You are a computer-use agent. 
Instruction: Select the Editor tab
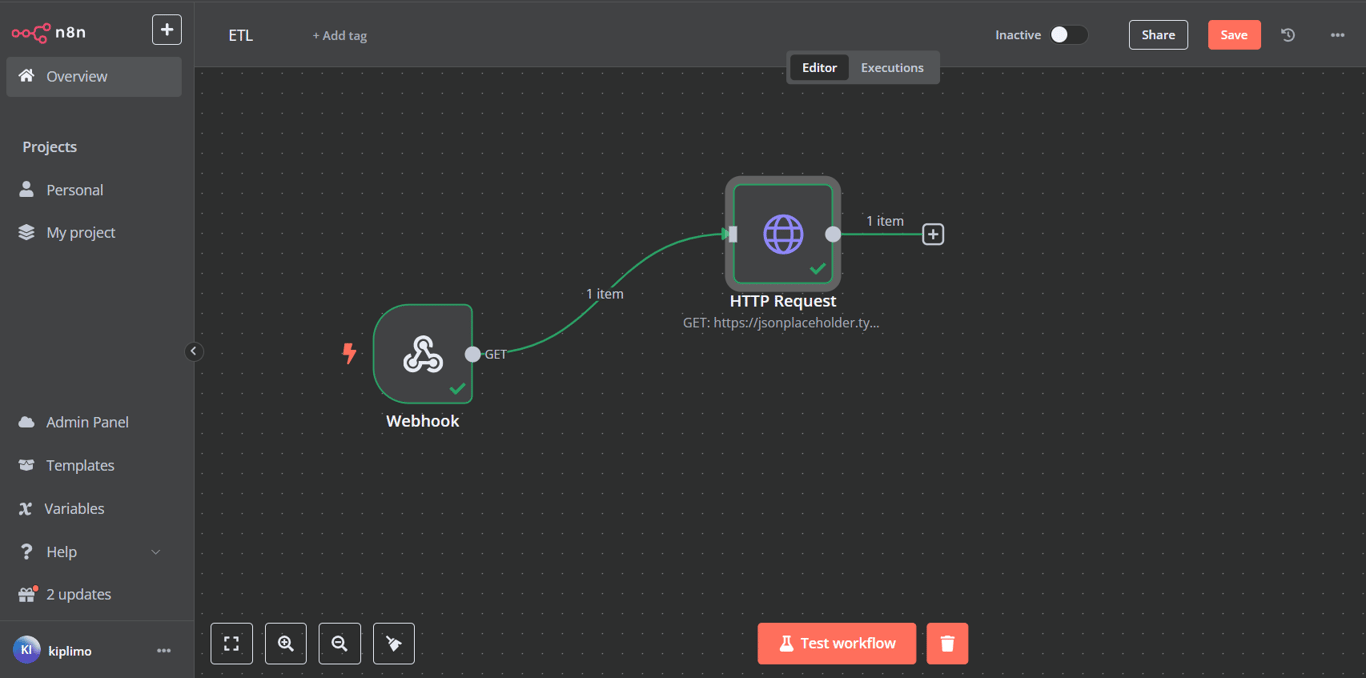[819, 67]
